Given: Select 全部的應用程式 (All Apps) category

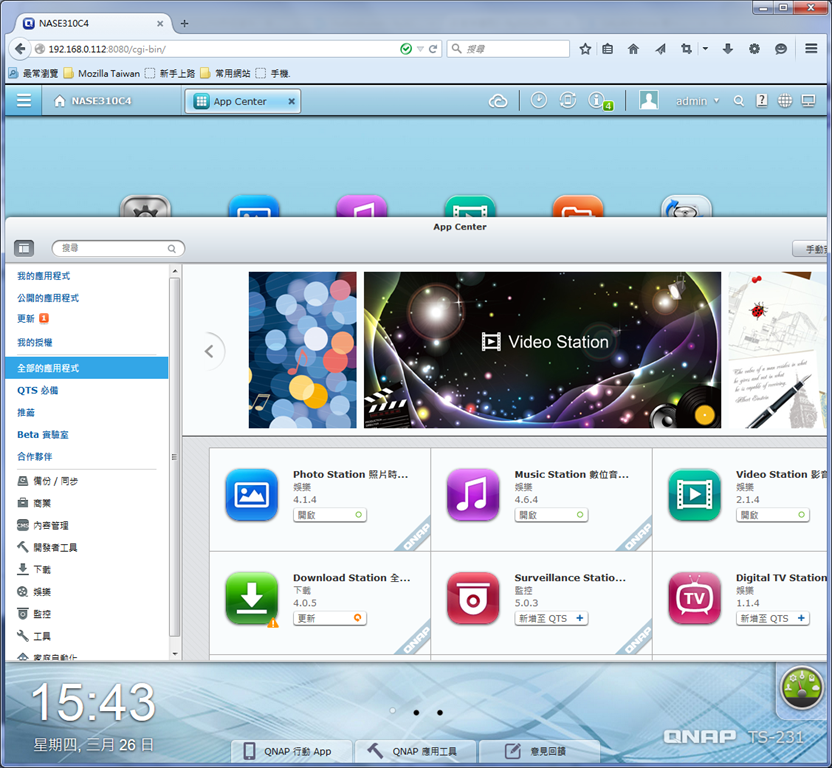Looking at the screenshot, I should (x=86, y=368).
